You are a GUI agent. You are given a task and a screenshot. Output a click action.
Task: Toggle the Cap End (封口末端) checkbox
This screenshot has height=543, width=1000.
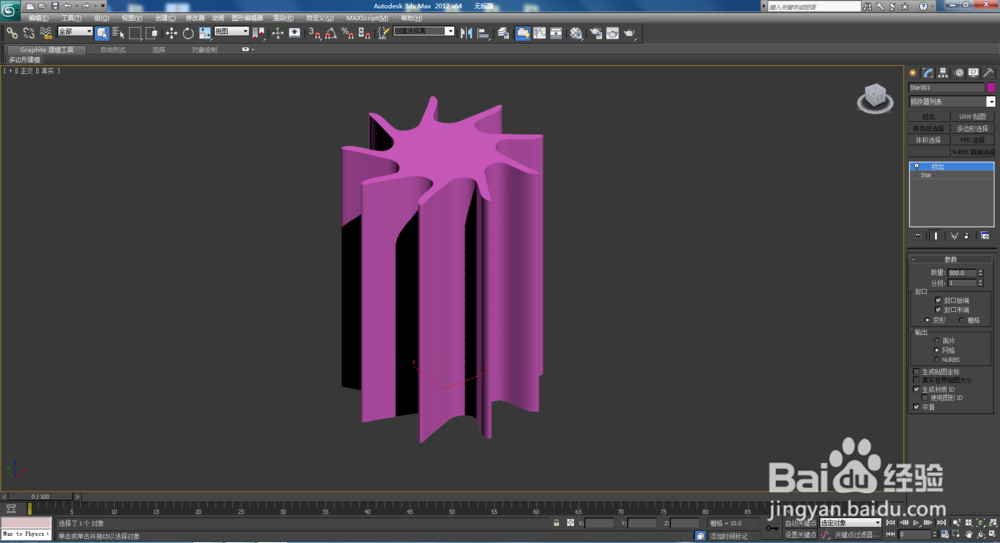938,309
